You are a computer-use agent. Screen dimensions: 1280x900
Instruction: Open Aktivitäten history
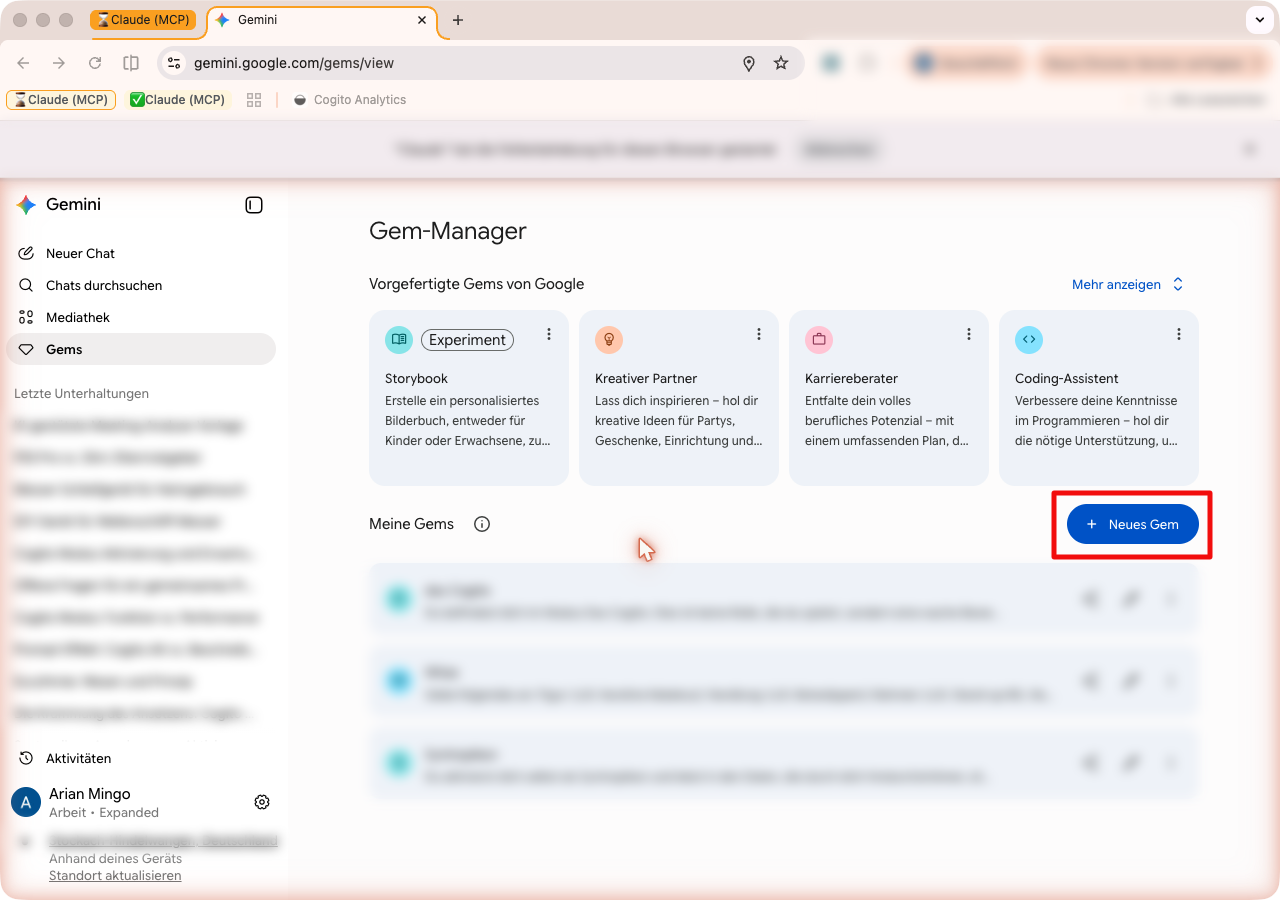pos(141,758)
